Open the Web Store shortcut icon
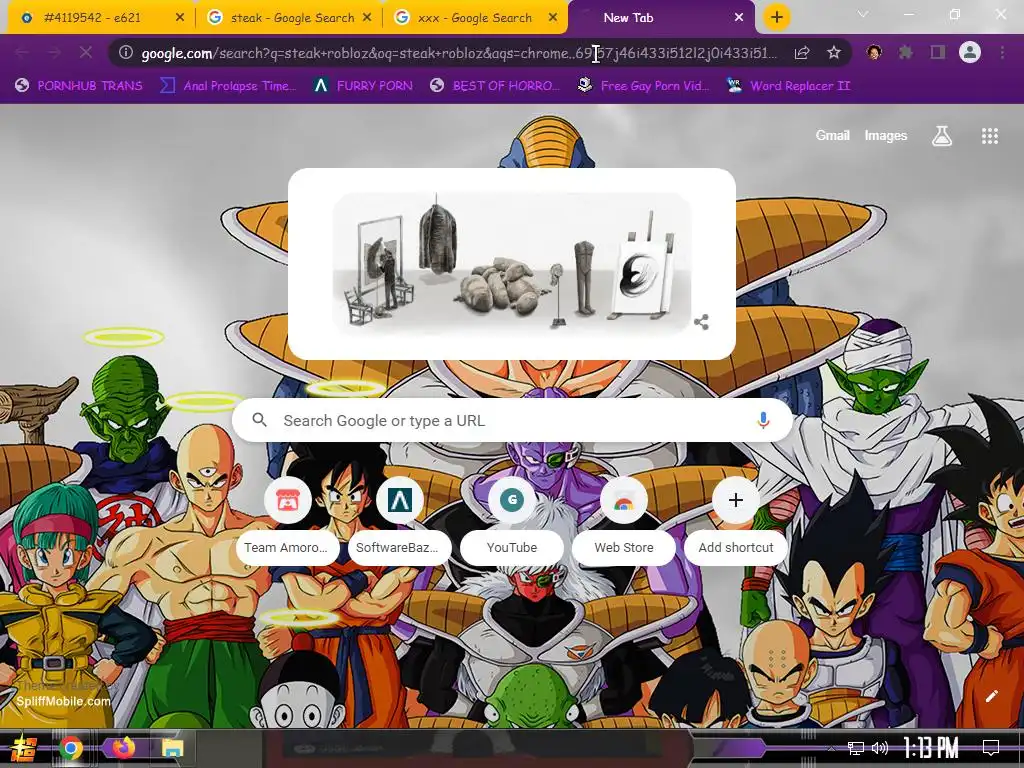Image resolution: width=1024 pixels, height=768 pixels. tap(624, 500)
